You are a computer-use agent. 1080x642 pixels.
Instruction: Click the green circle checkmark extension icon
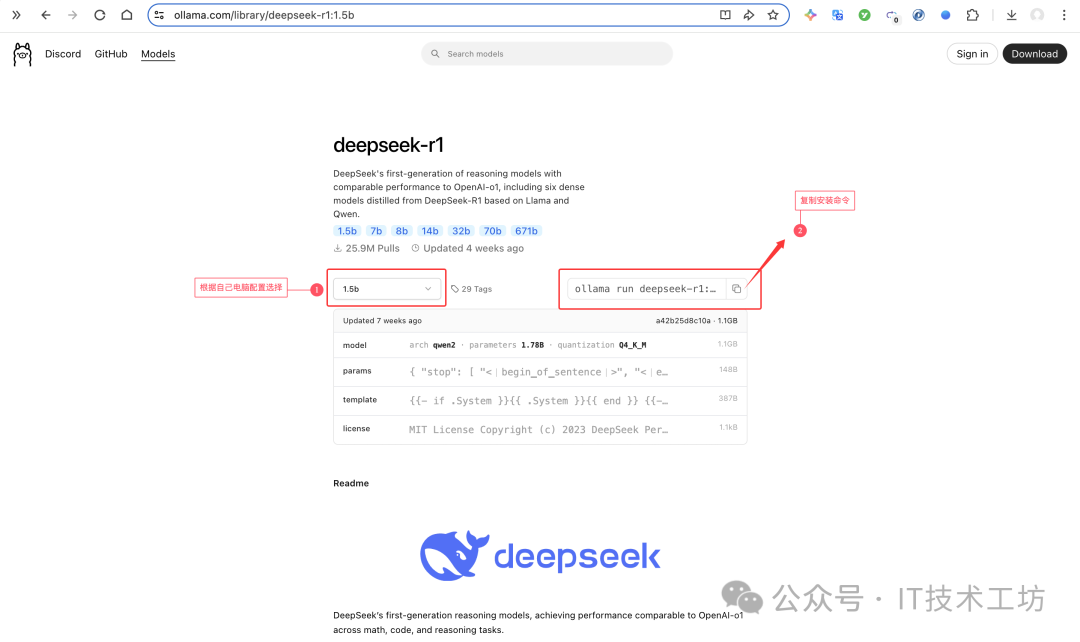(x=864, y=15)
